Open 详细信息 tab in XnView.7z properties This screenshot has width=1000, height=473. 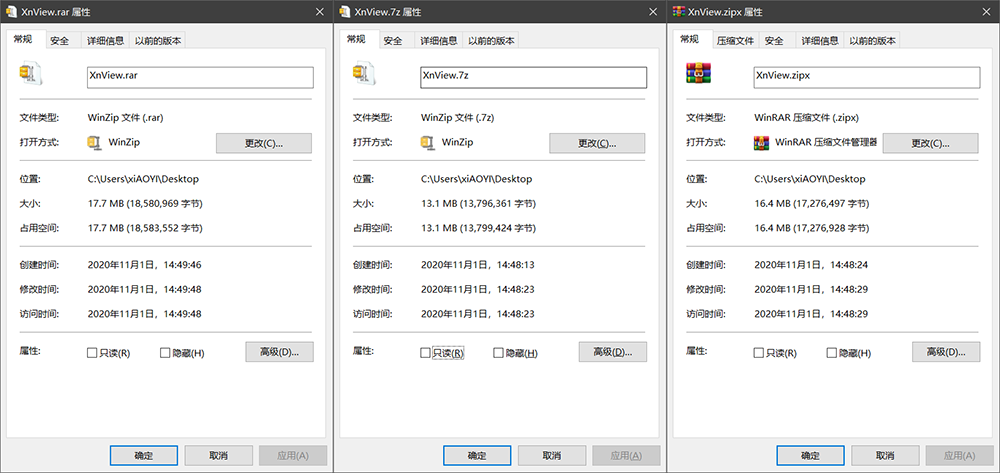click(439, 41)
